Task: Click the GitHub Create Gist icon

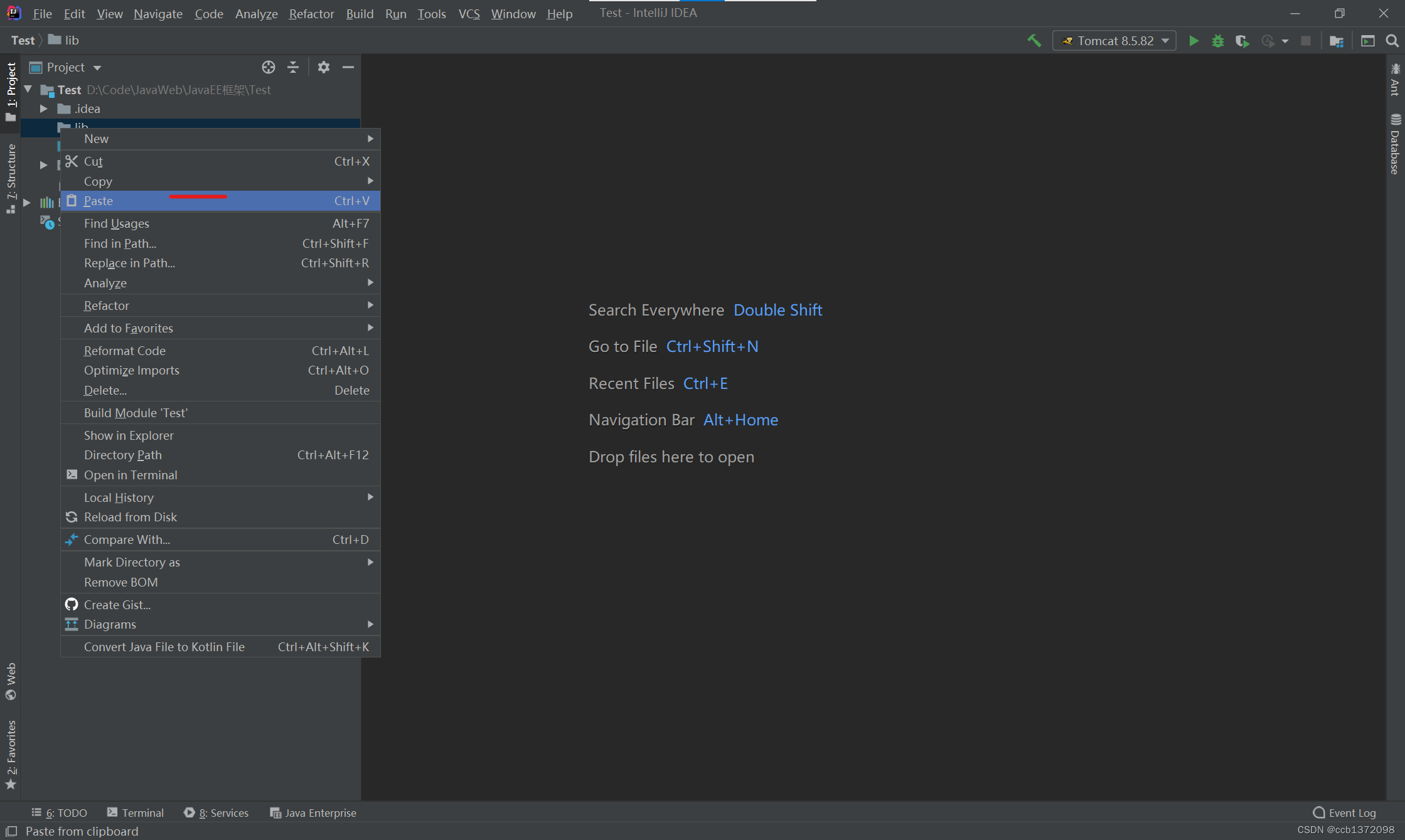Action: pyautogui.click(x=72, y=605)
